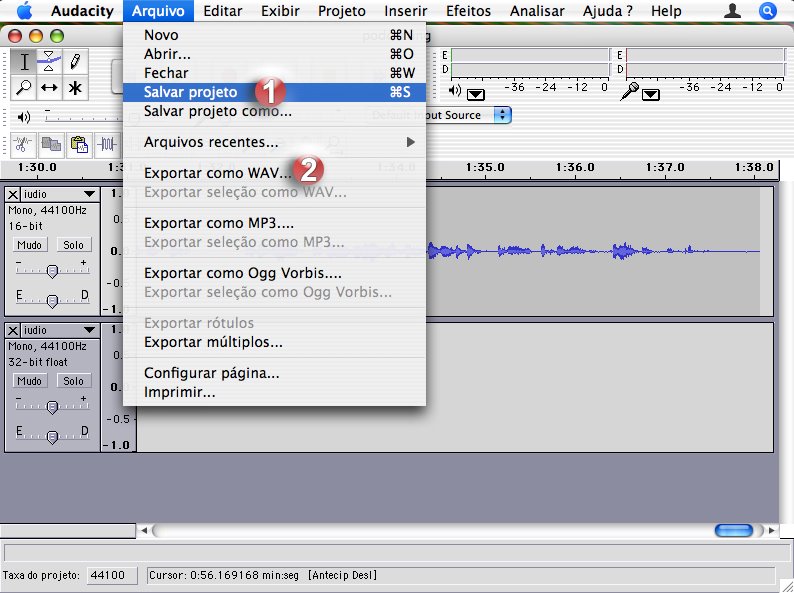The width and height of the screenshot is (794, 593).
Task: Adjust the 16-bit track gain slider
Action: 52,271
